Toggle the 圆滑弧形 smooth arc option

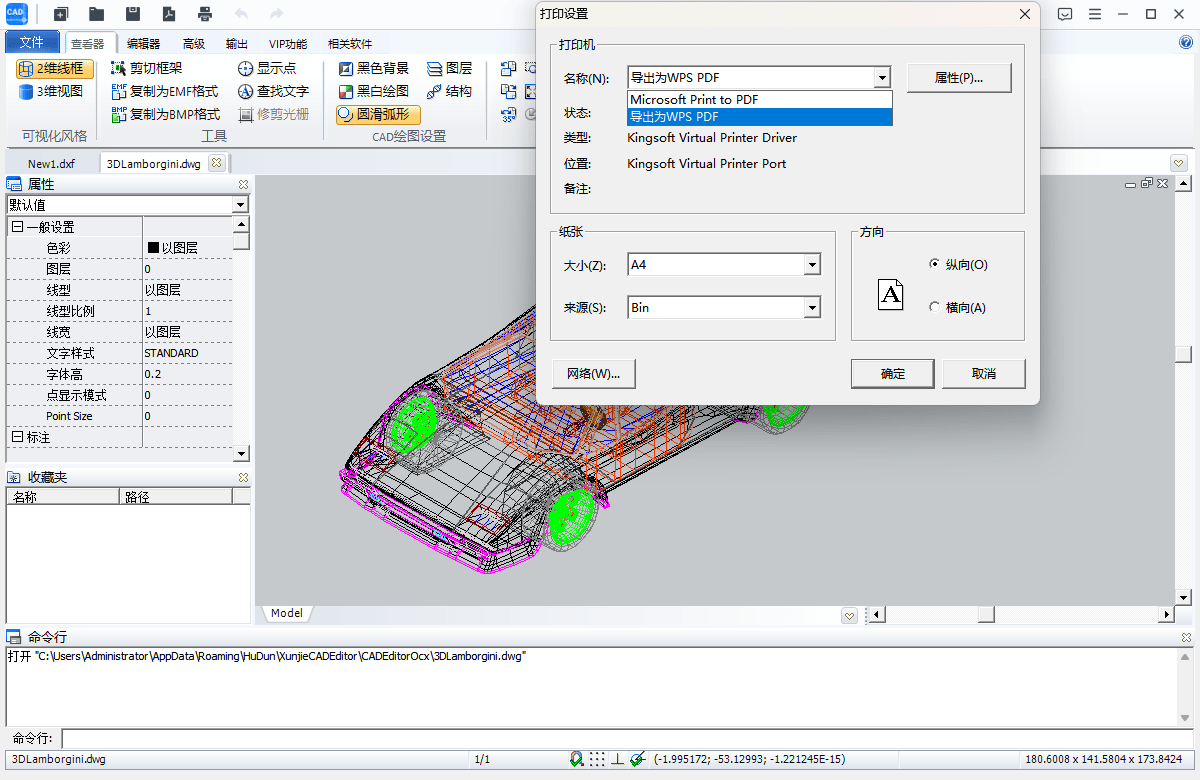click(x=378, y=115)
